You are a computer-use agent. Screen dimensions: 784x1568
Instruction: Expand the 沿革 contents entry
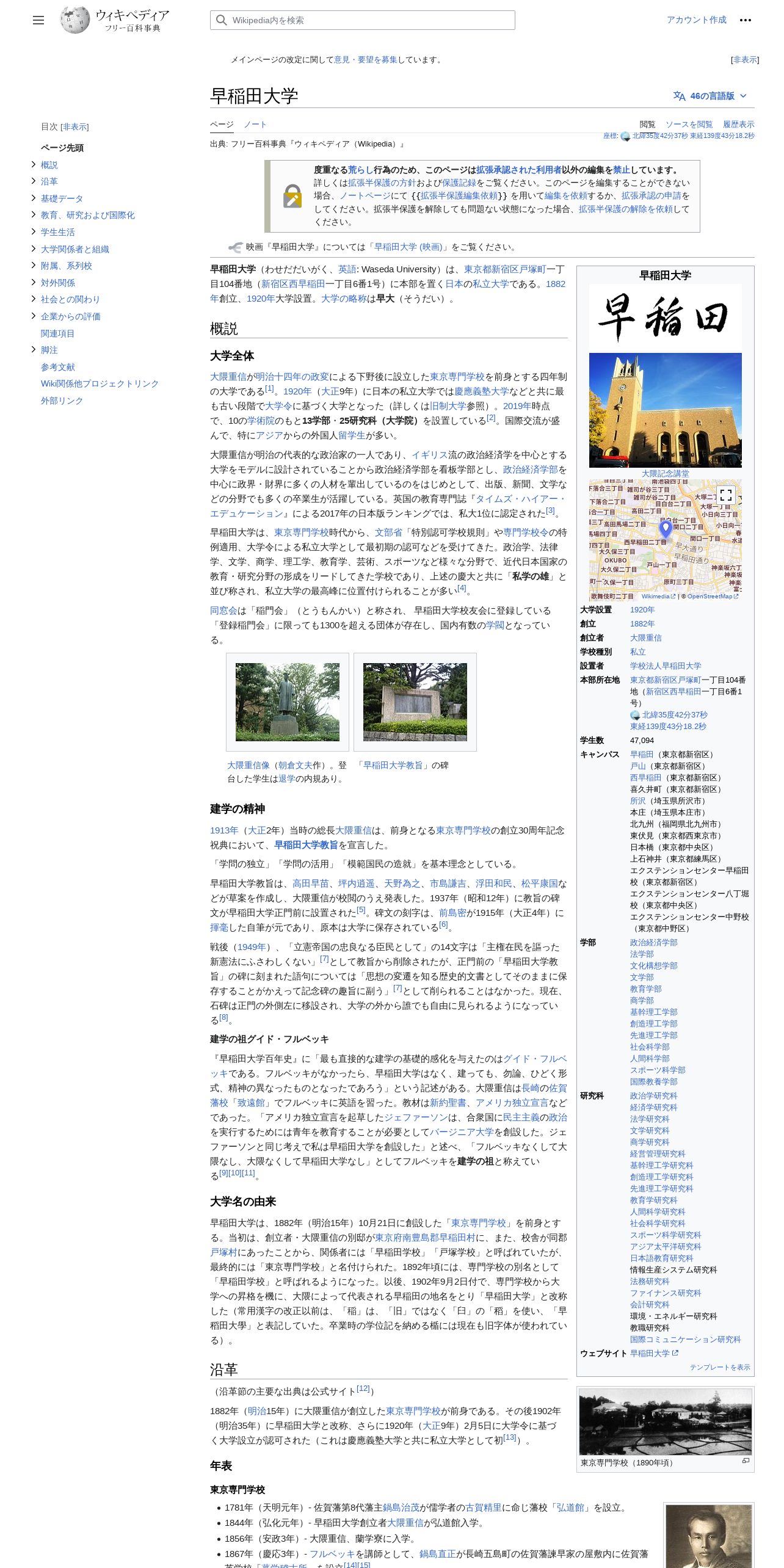point(34,181)
